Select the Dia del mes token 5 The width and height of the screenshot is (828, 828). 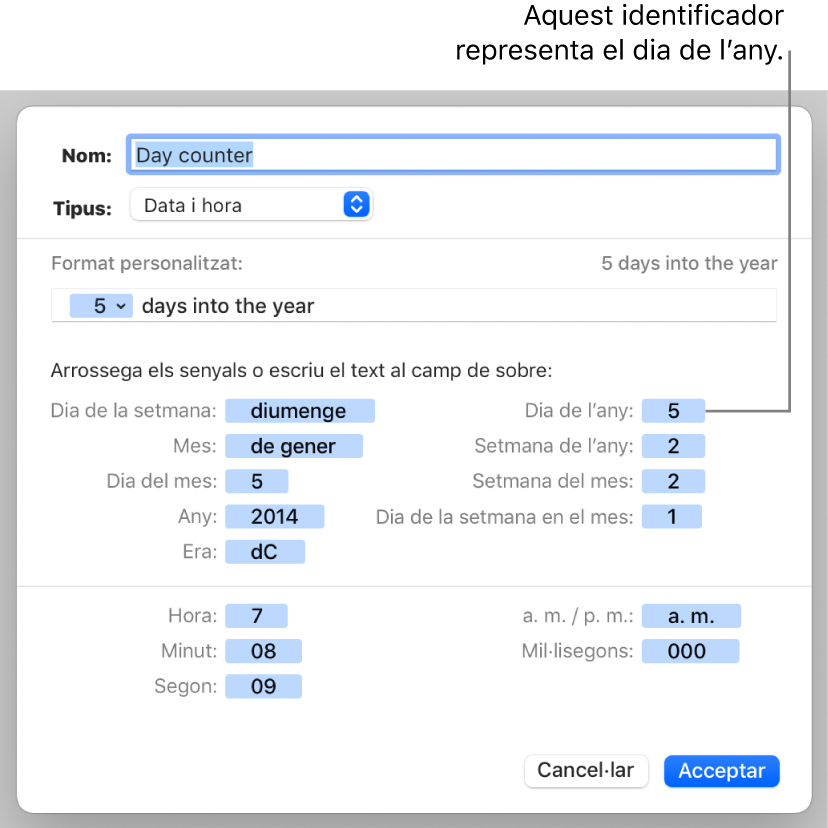(x=257, y=481)
